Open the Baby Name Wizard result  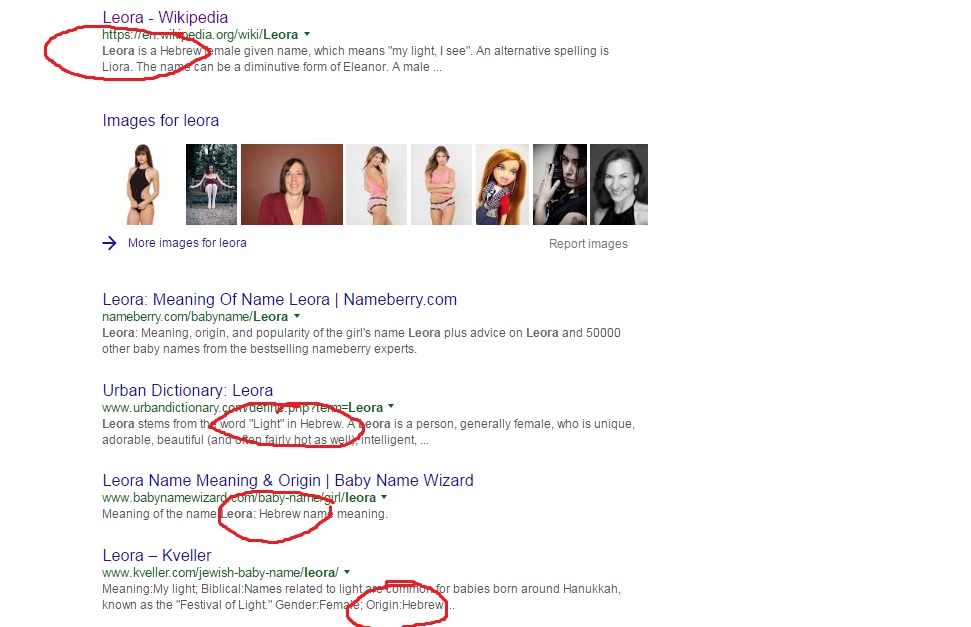click(x=287, y=480)
